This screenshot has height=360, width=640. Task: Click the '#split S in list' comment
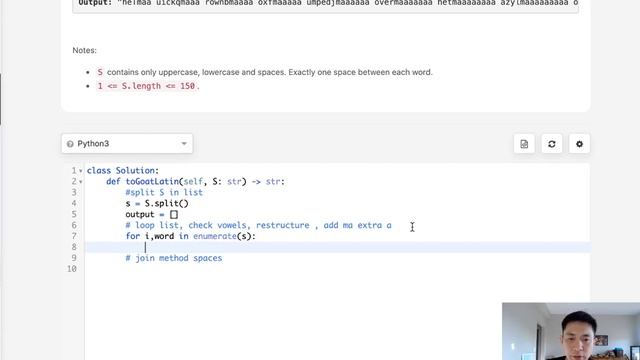[164, 193]
